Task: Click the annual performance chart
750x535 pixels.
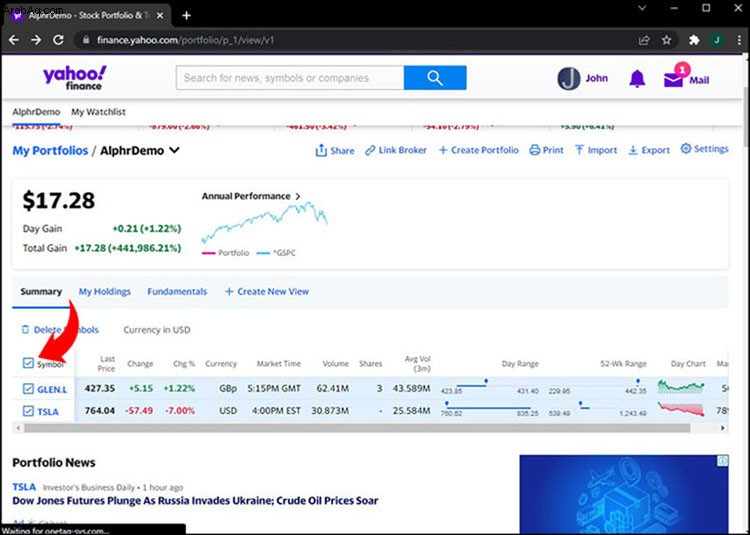Action: coord(265,222)
